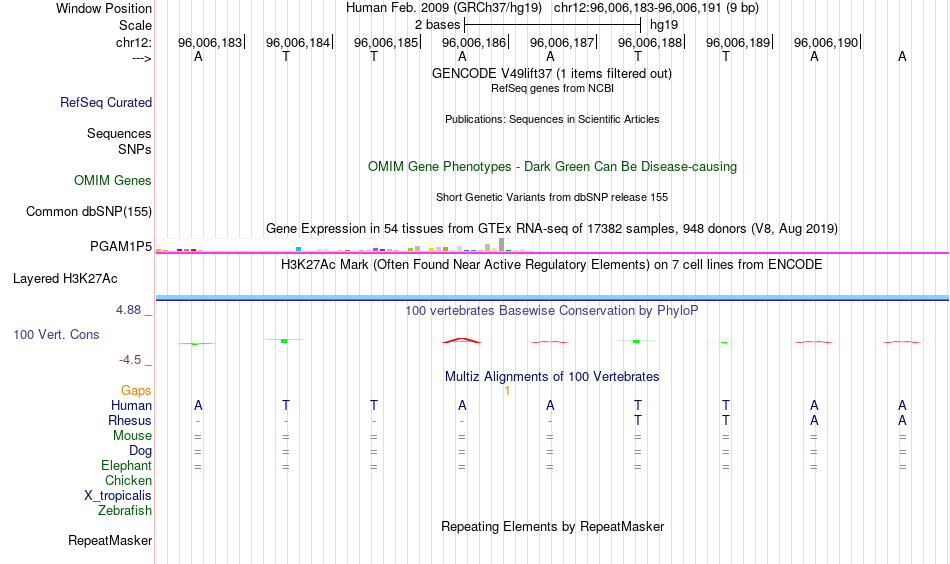Image resolution: width=950 pixels, height=564 pixels.
Task: Click the GTEx expression bar chart for PGAM1P5
Action: pos(344,245)
